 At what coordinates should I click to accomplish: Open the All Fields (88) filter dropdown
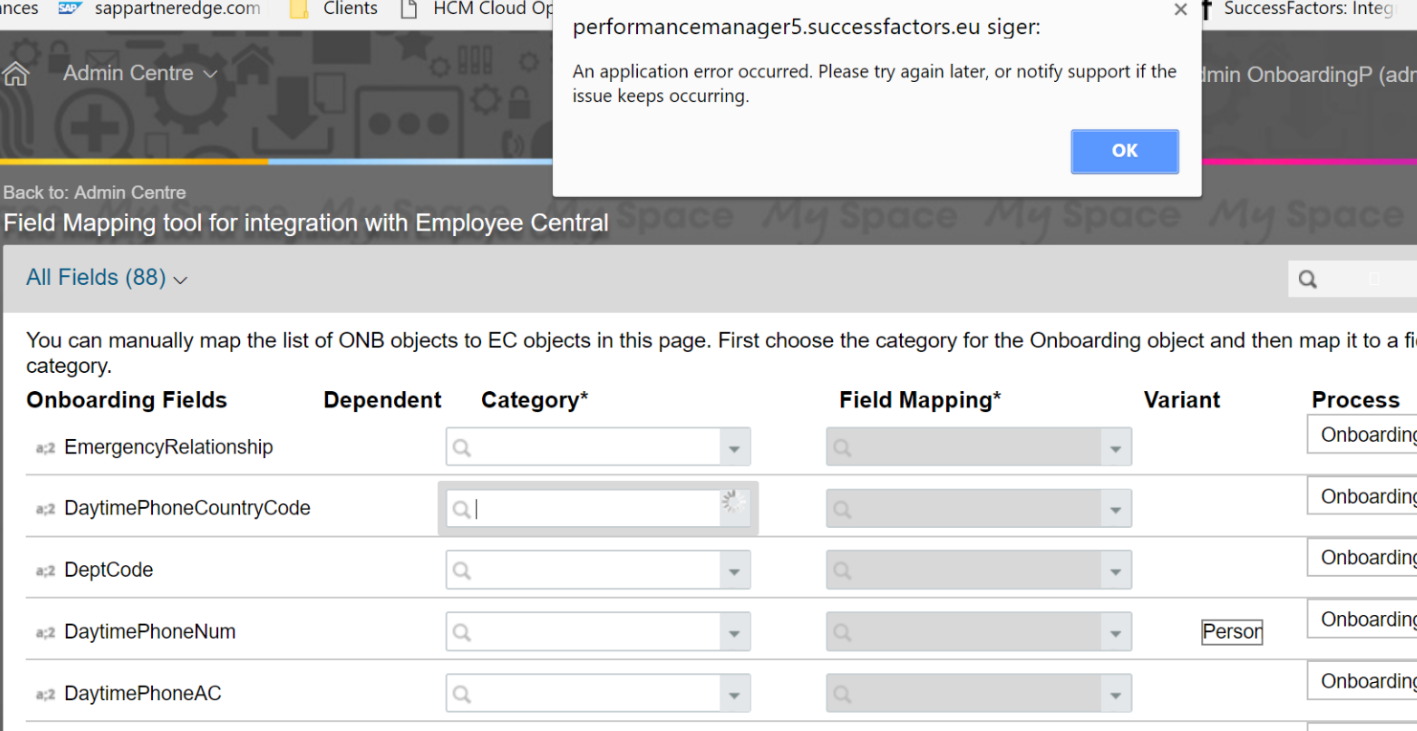click(106, 278)
